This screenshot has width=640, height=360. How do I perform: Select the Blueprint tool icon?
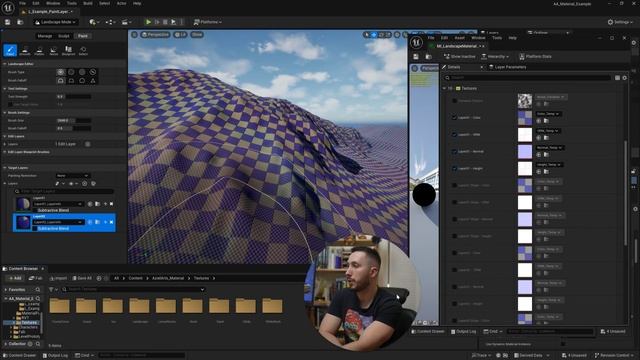68,51
